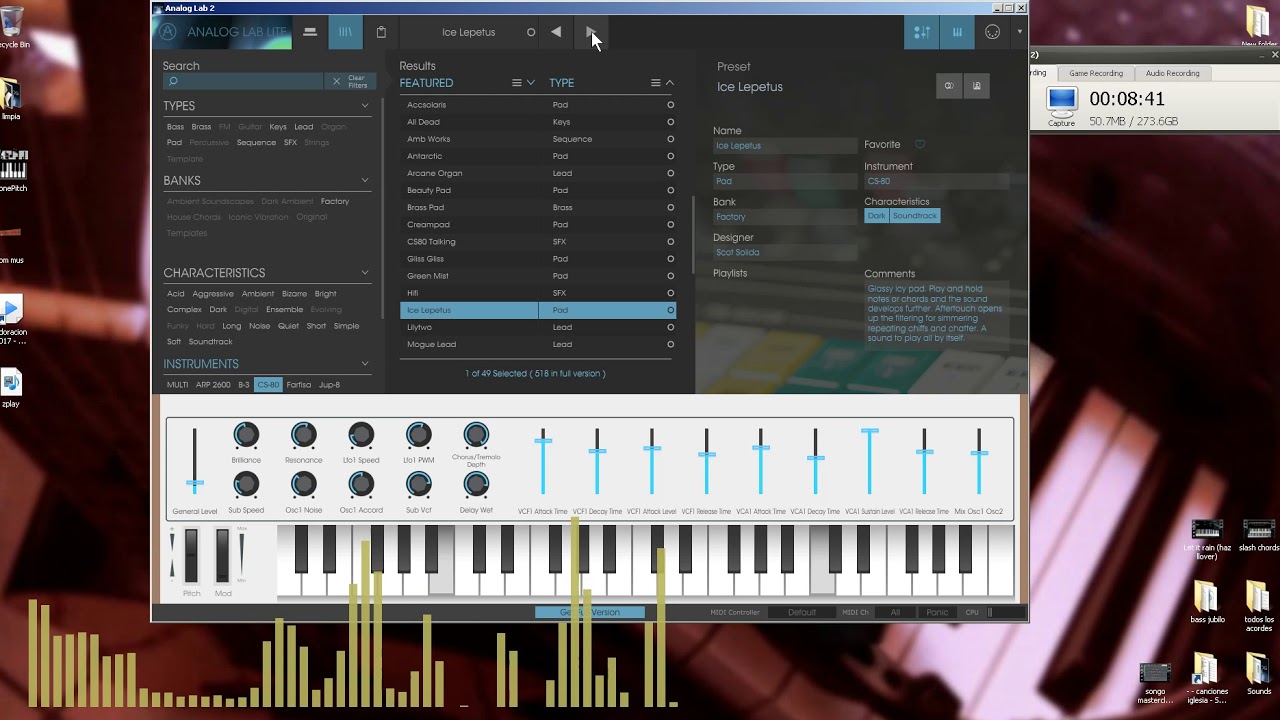
Task: Toggle the mixer controls view icon
Action: coord(922,32)
